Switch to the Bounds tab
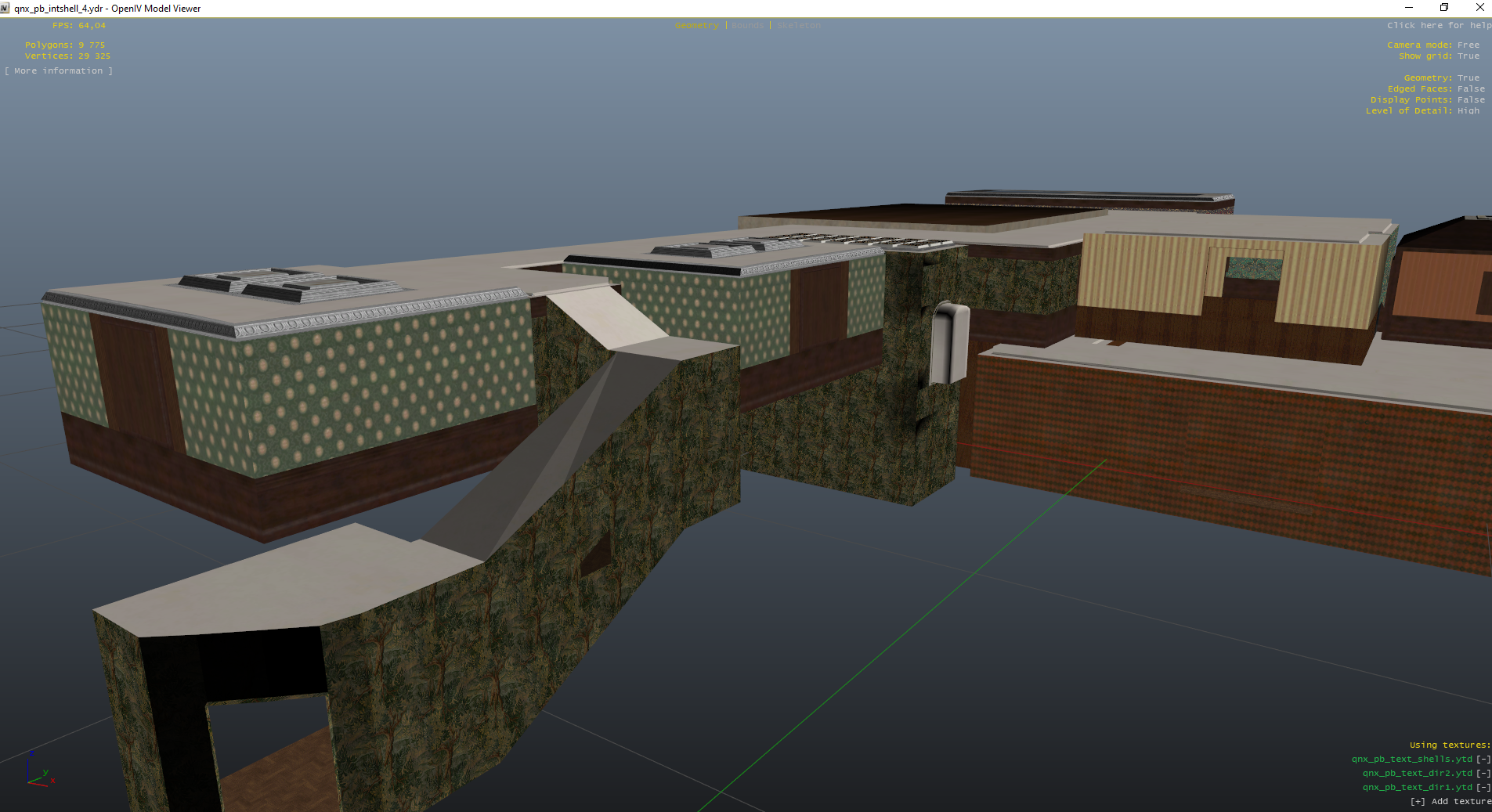Screen dimensions: 1492x812 (748, 26)
